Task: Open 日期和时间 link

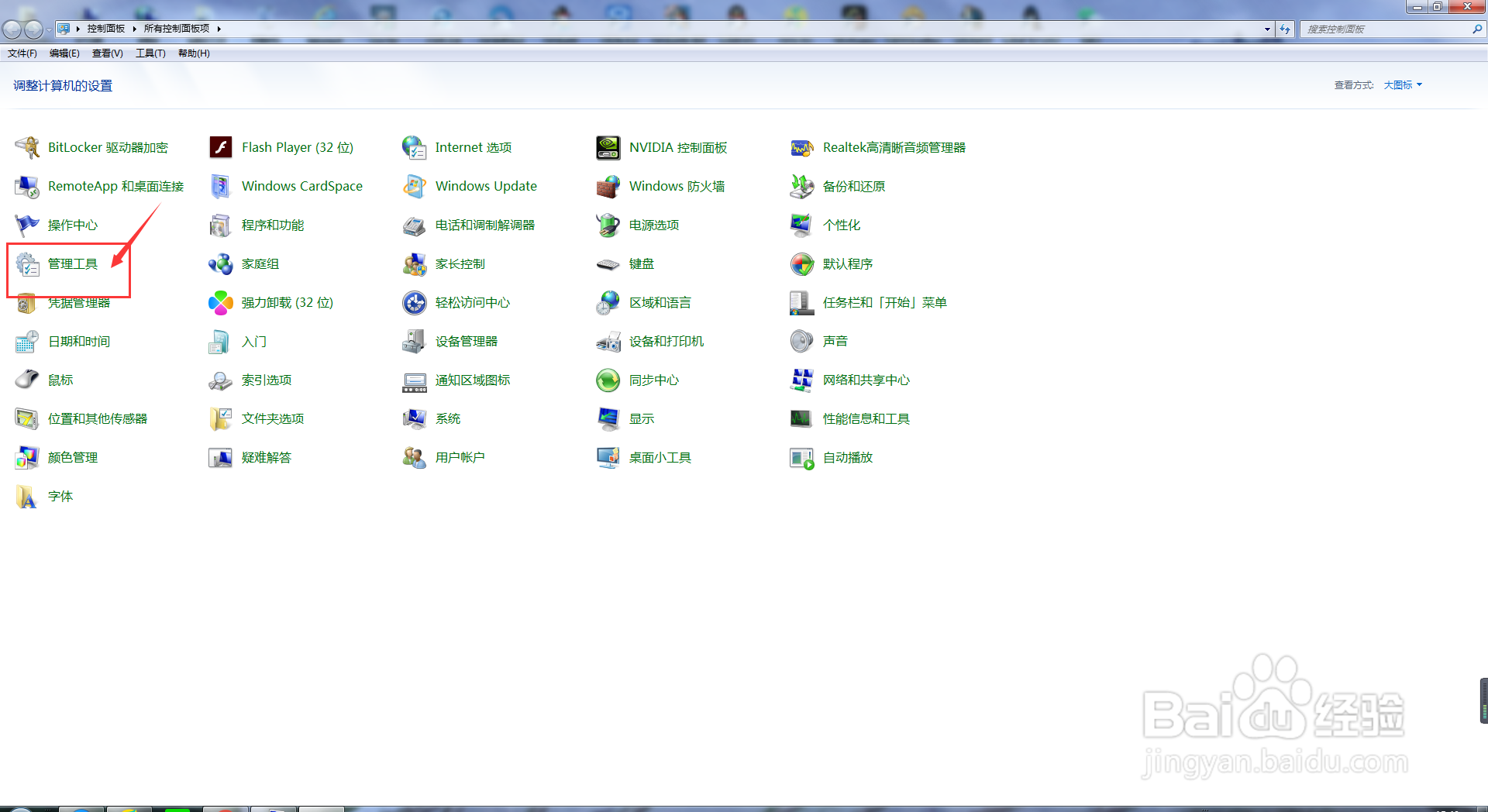Action: click(x=79, y=341)
